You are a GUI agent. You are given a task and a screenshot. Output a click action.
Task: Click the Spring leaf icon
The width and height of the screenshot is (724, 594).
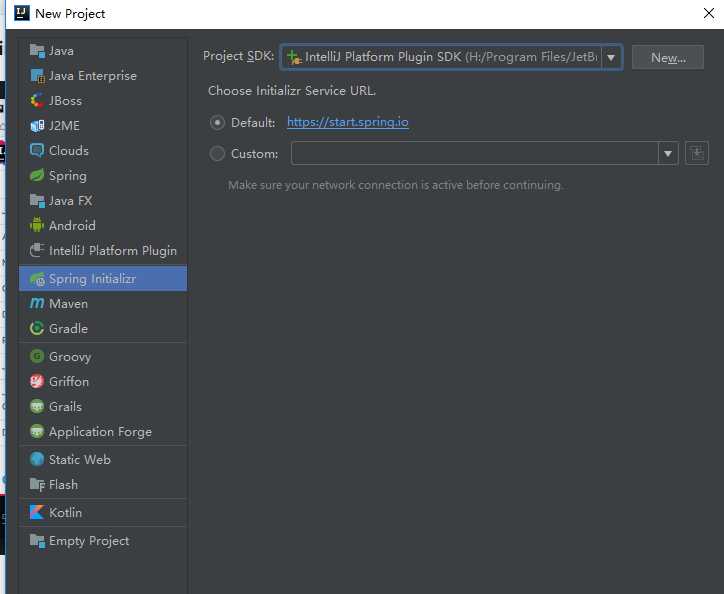(37, 175)
